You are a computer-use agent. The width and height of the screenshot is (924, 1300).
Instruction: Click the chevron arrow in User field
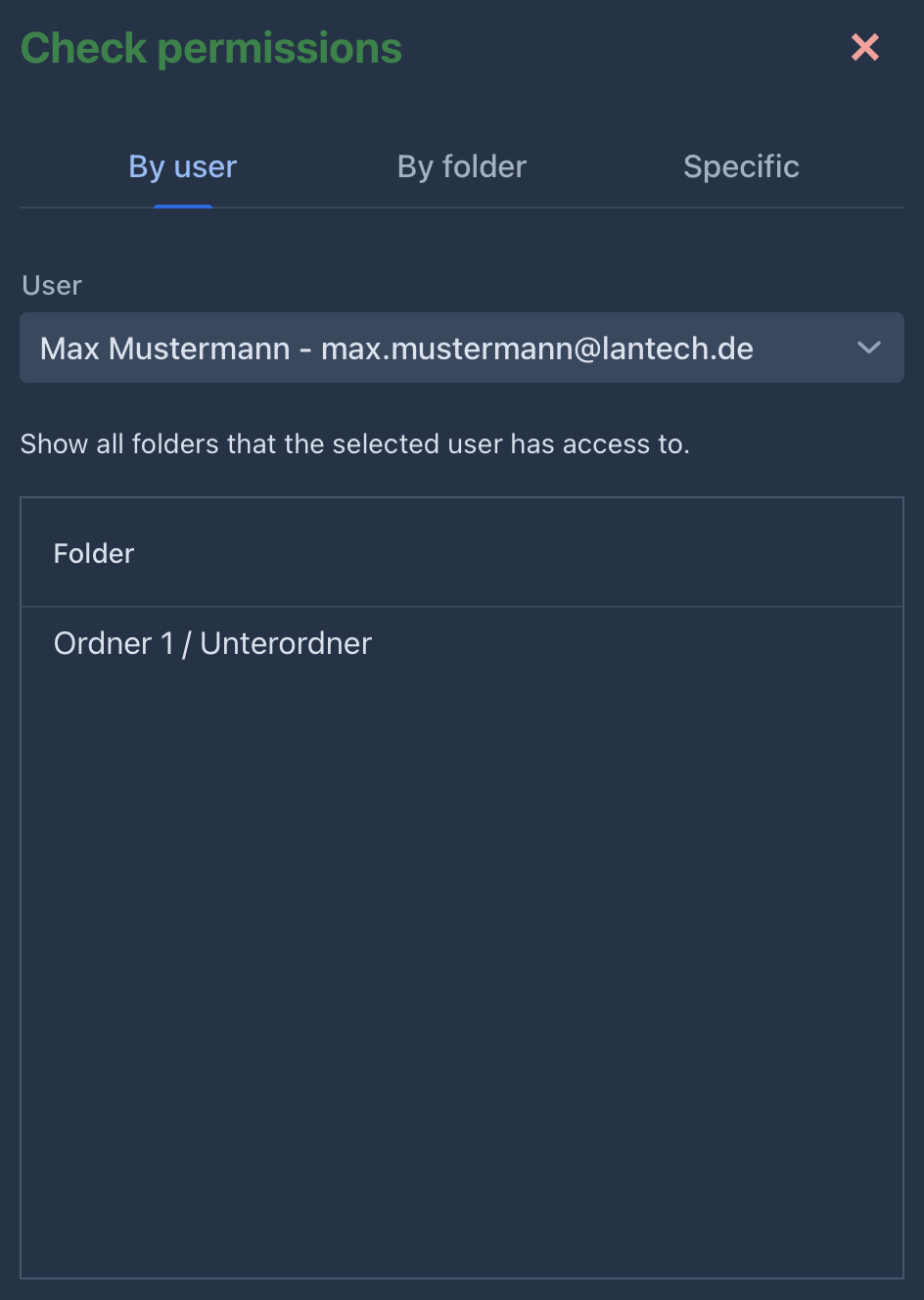click(869, 348)
